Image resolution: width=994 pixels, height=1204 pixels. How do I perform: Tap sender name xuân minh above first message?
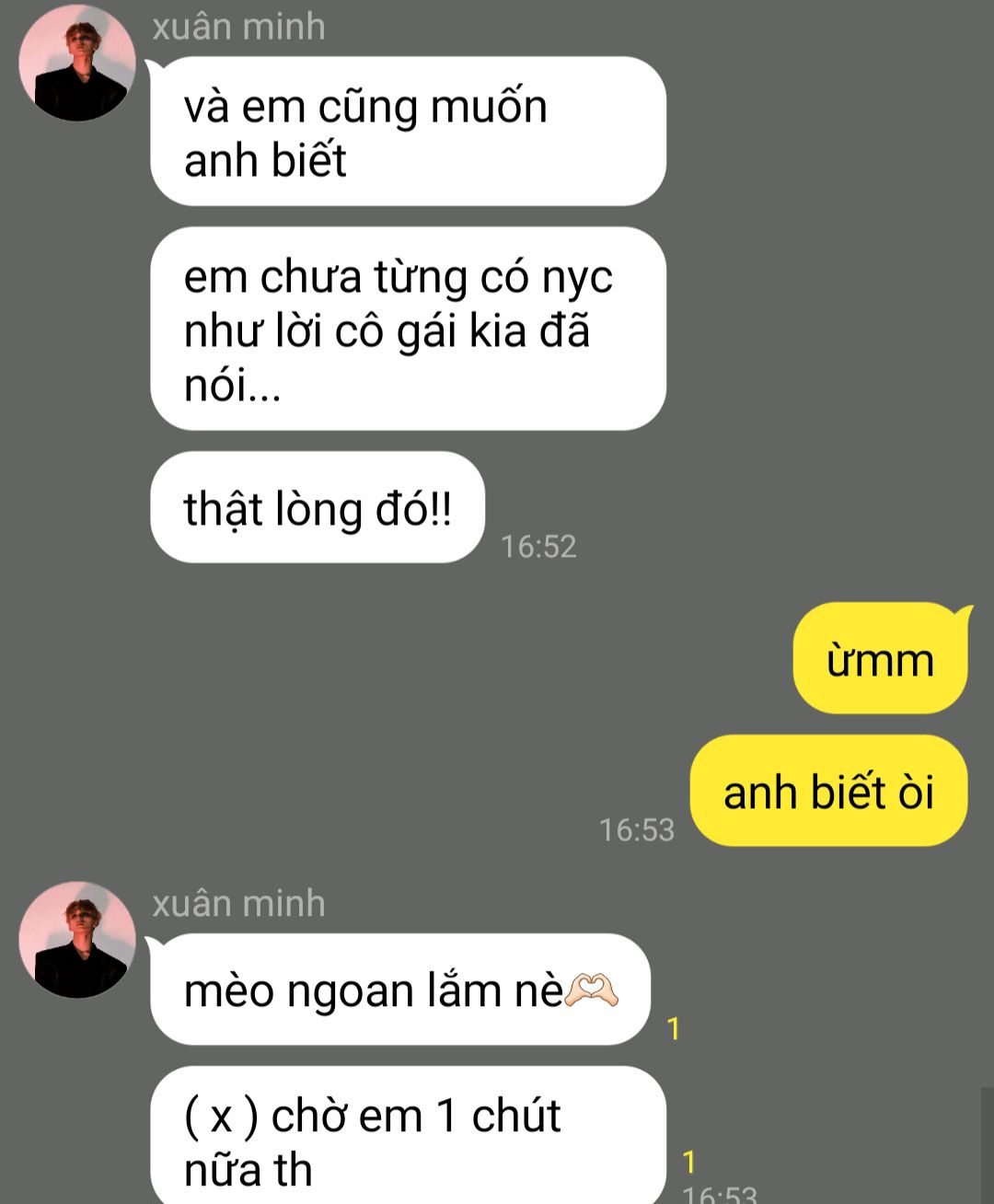(238, 27)
